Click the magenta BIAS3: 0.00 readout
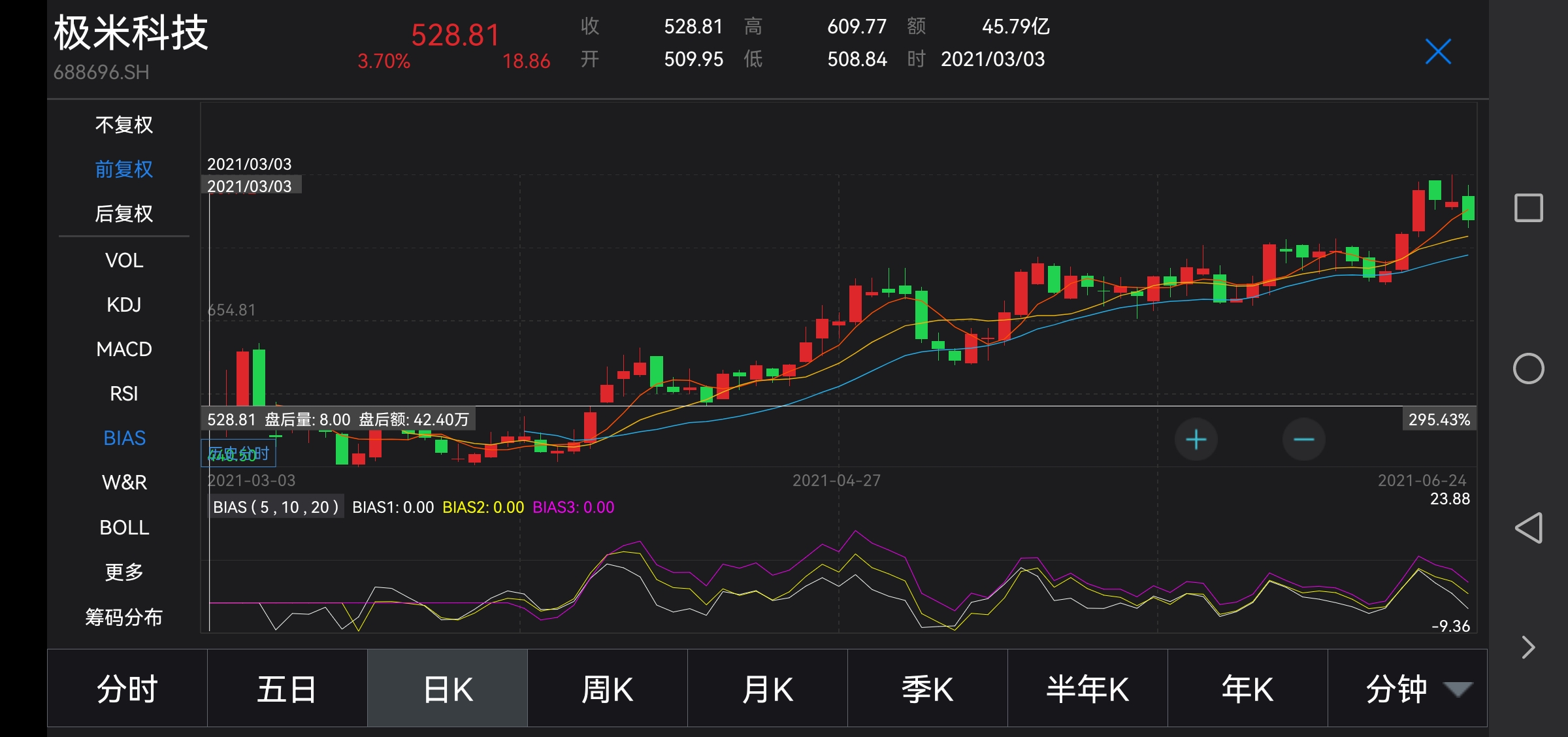 click(574, 507)
